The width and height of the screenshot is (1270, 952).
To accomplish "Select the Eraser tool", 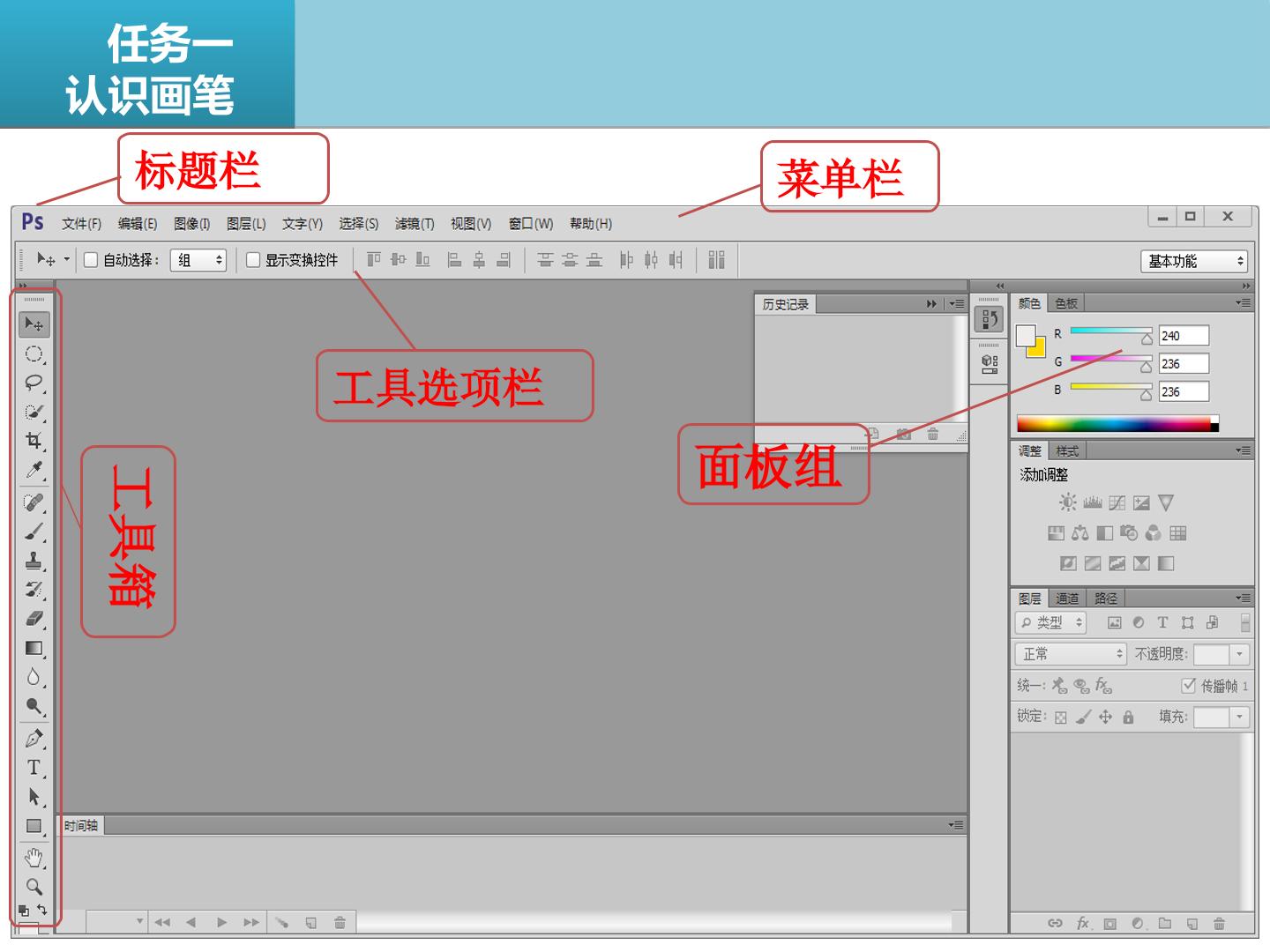I will 34,619.
